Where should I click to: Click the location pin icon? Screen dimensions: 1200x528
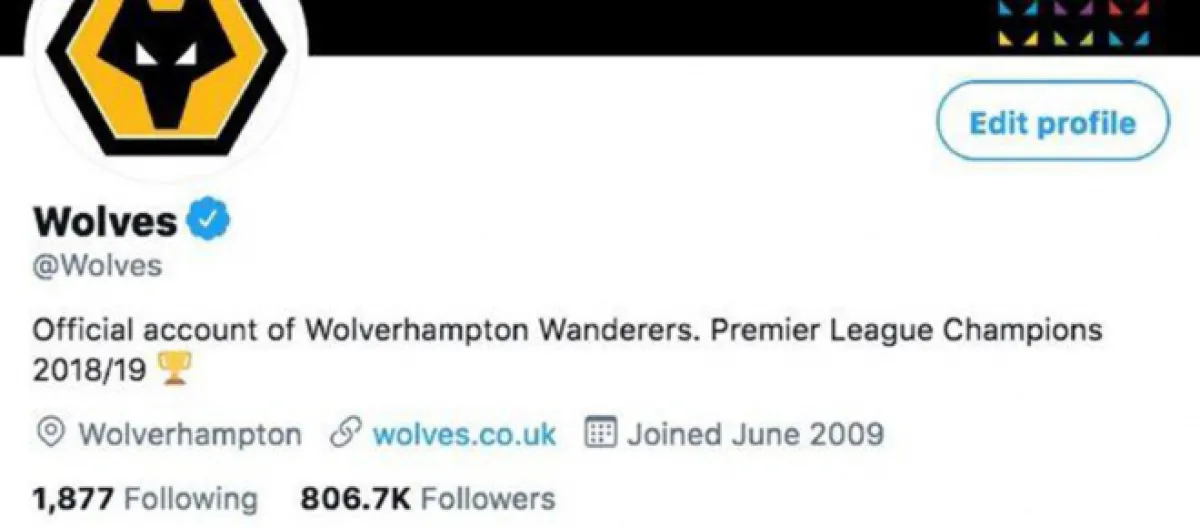(51, 435)
